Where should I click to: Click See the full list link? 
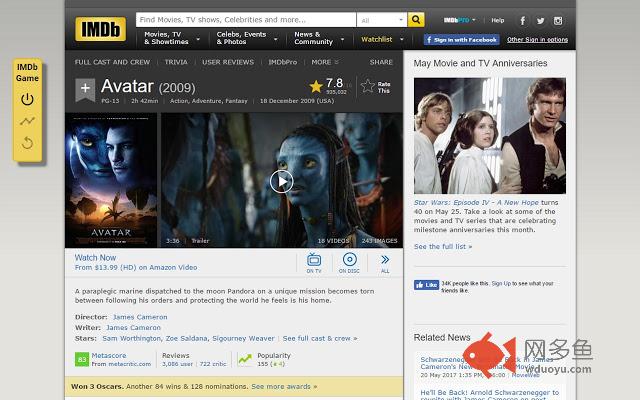[443, 247]
